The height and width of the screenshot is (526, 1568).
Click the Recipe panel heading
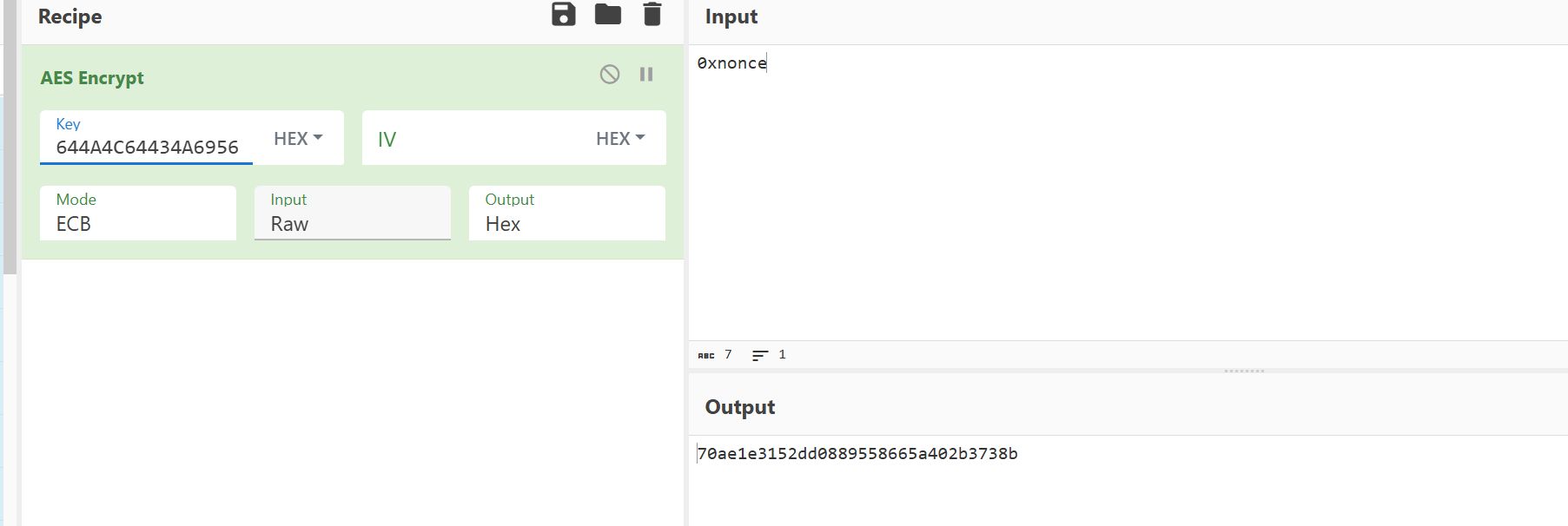tap(69, 17)
